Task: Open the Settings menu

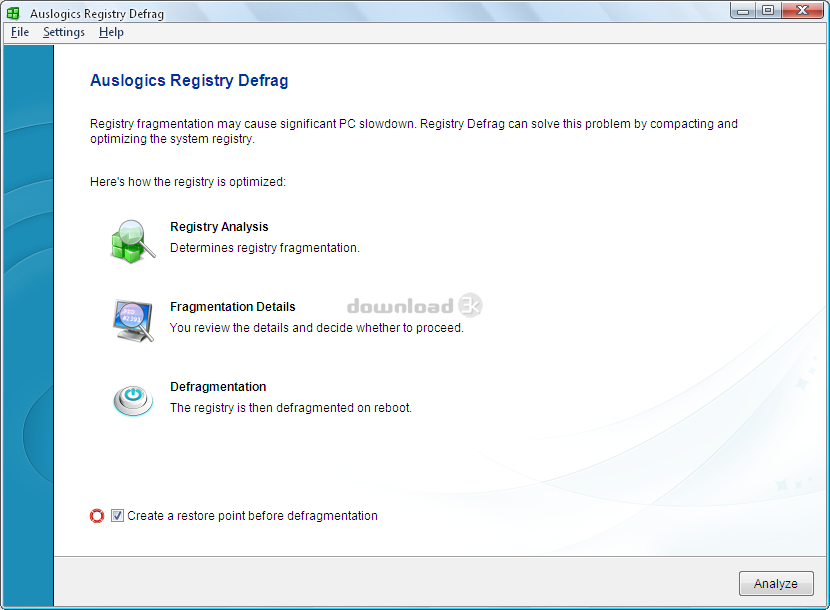Action: click(64, 32)
